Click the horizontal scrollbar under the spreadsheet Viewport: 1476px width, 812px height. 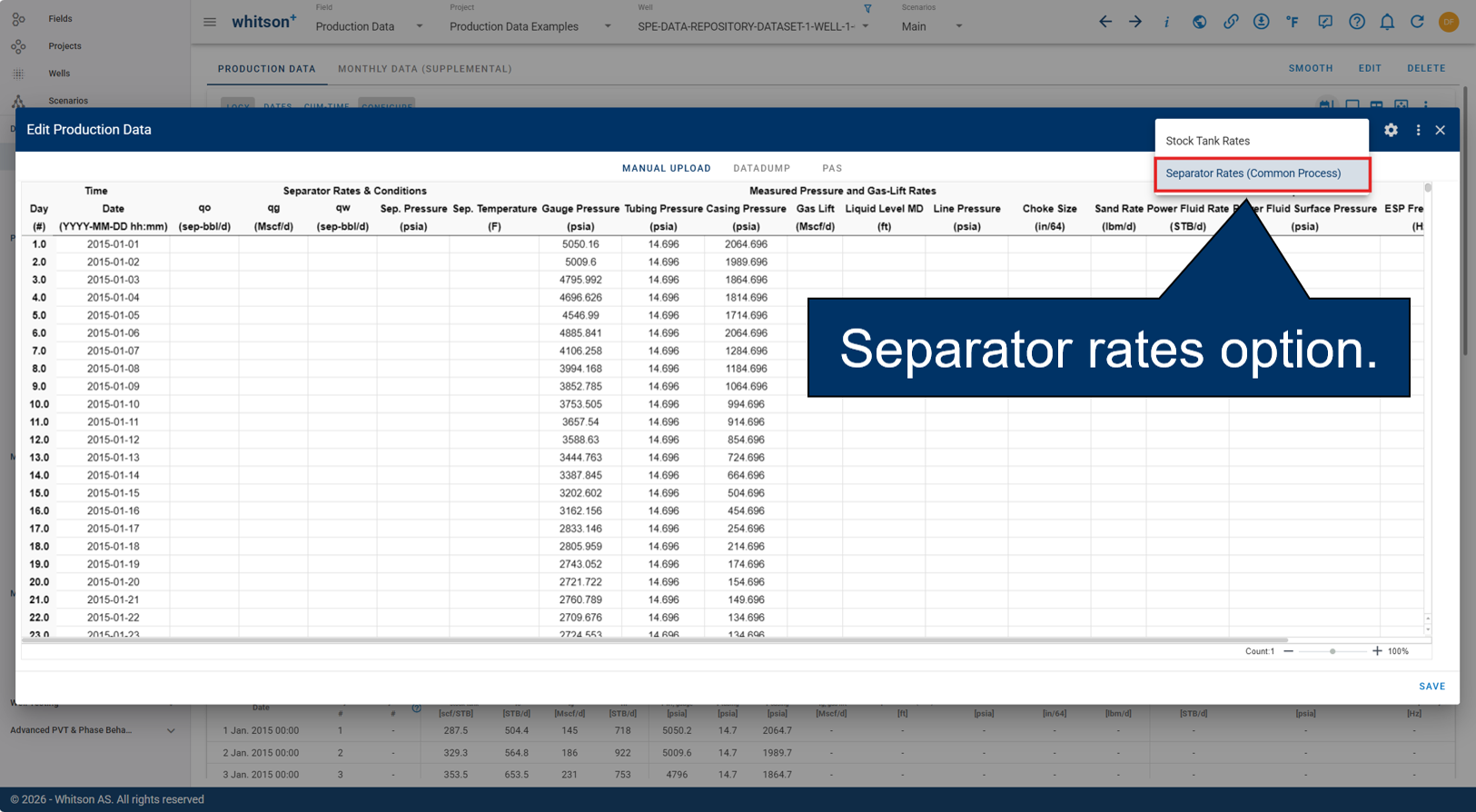[655, 639]
